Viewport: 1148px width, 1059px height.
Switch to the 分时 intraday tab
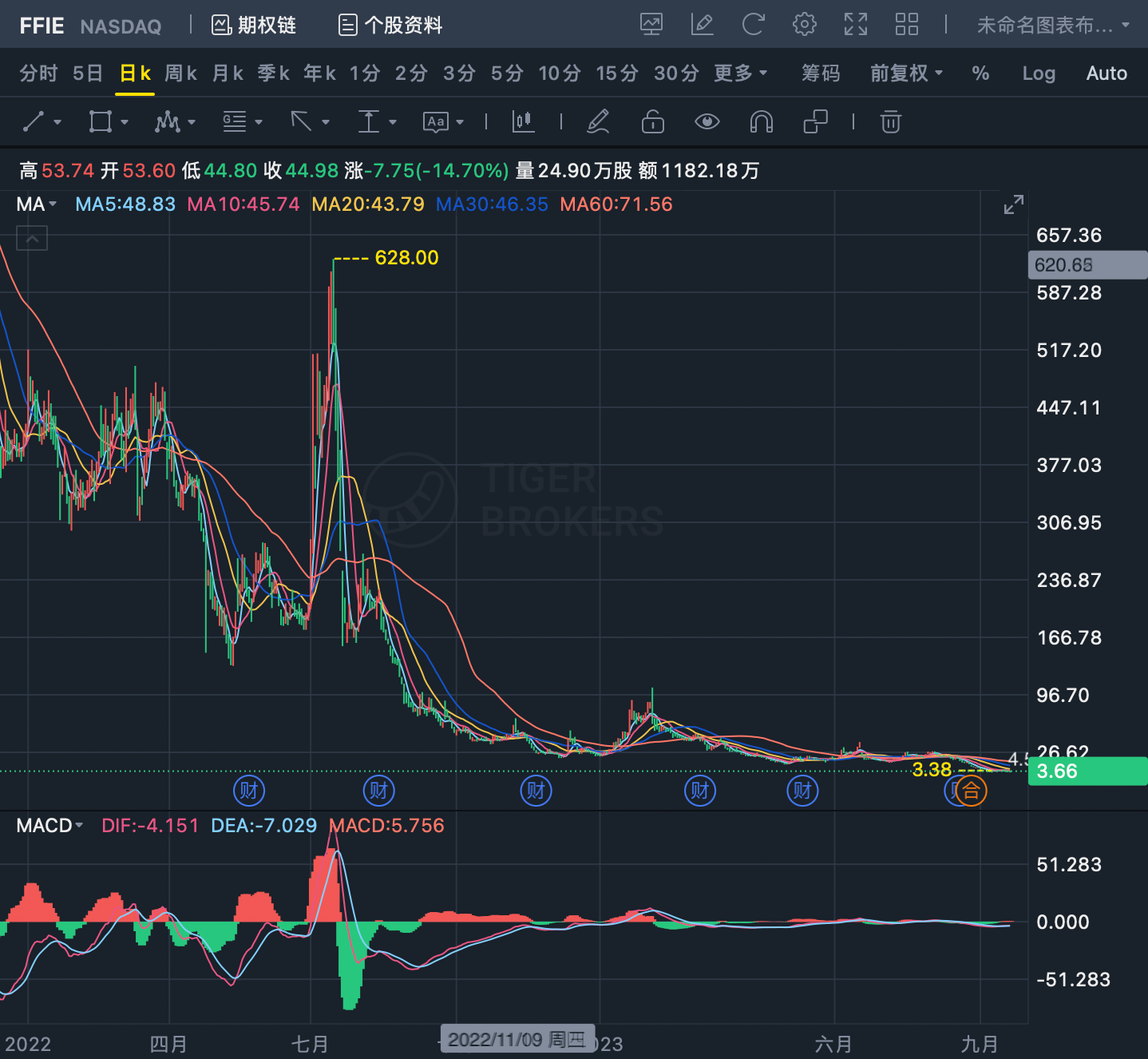click(x=38, y=73)
